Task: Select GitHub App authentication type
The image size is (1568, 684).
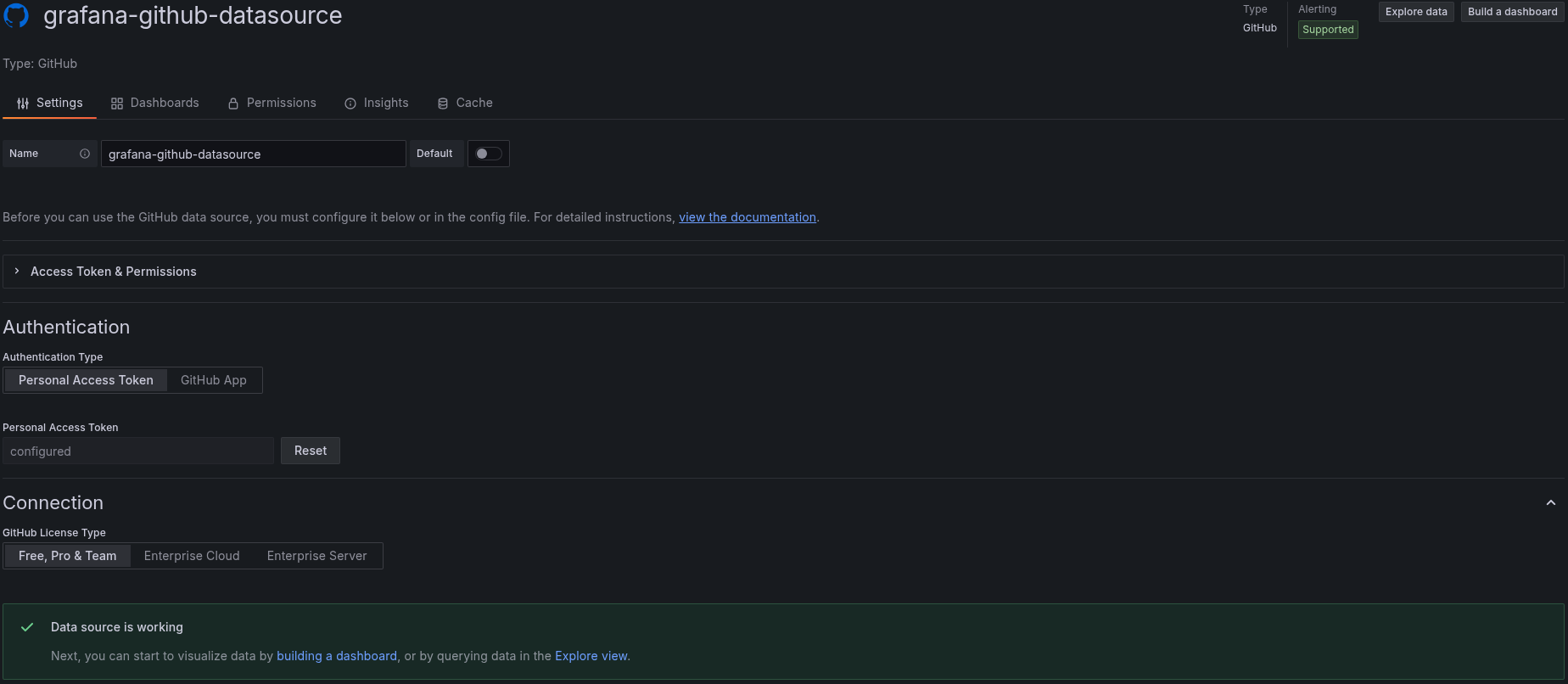Action: pos(214,380)
